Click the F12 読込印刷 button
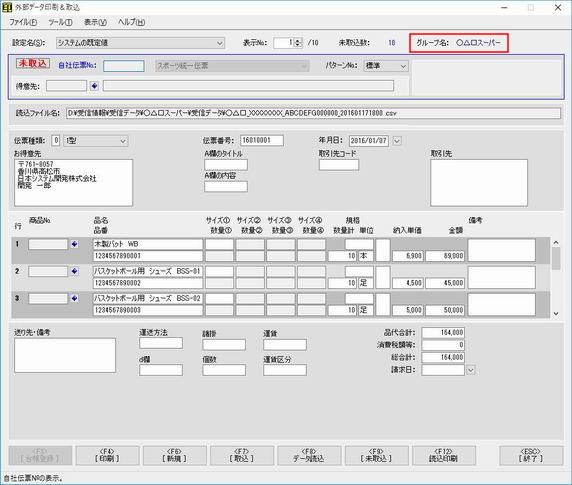This screenshot has height=485, width=572. click(x=444, y=455)
